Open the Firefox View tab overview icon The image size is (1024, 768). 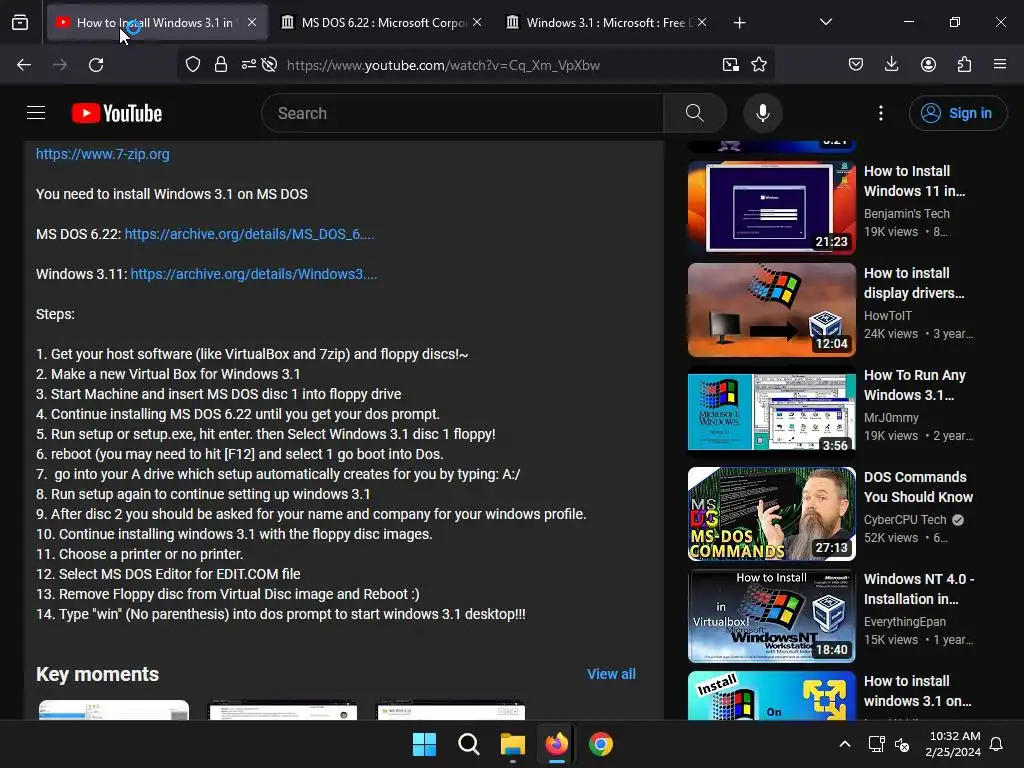[20, 23]
